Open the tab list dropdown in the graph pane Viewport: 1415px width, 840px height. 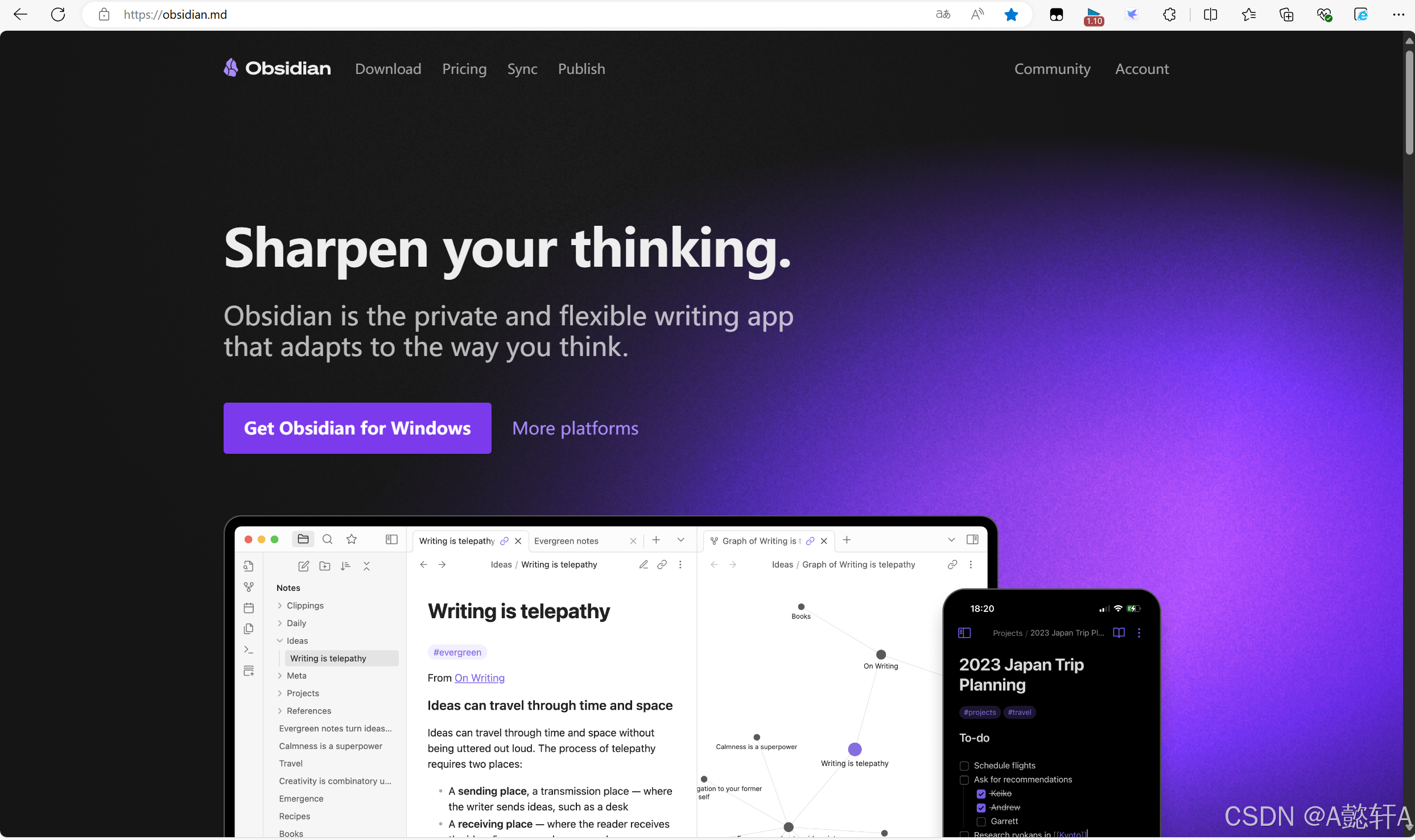(951, 540)
